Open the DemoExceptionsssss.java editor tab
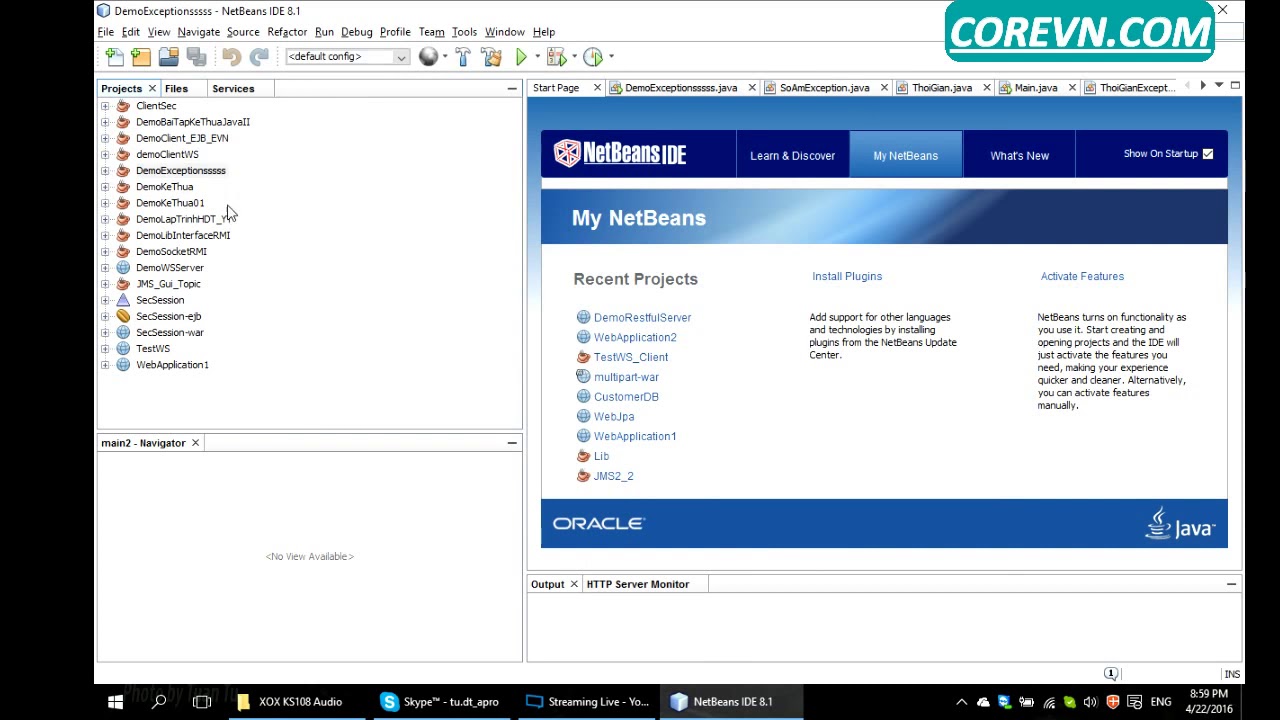The height and width of the screenshot is (720, 1280). (680, 88)
